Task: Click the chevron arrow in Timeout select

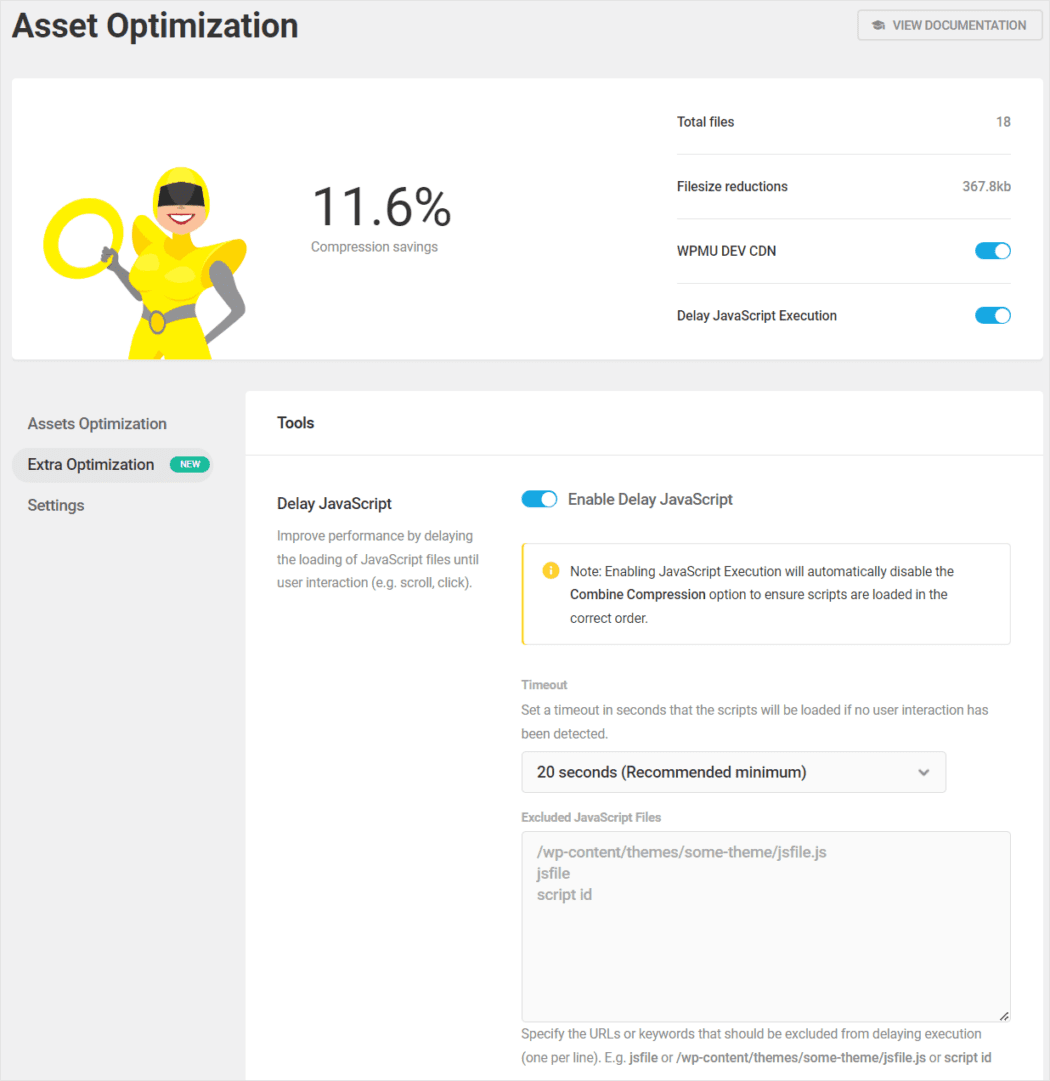Action: 923,772
